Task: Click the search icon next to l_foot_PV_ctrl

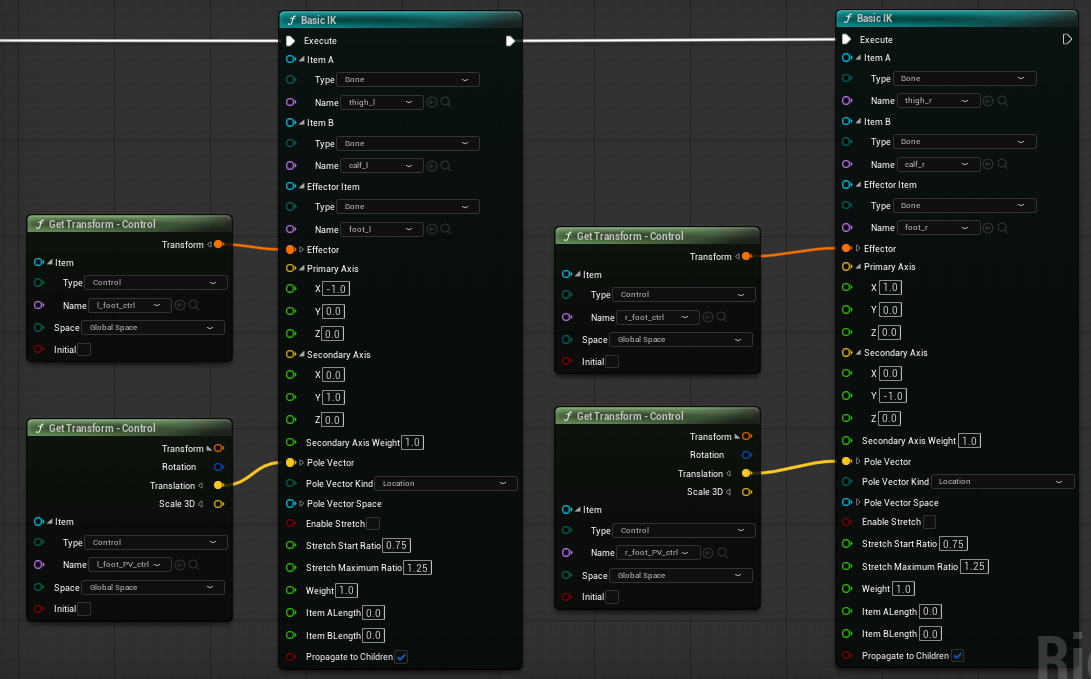Action: [194, 565]
